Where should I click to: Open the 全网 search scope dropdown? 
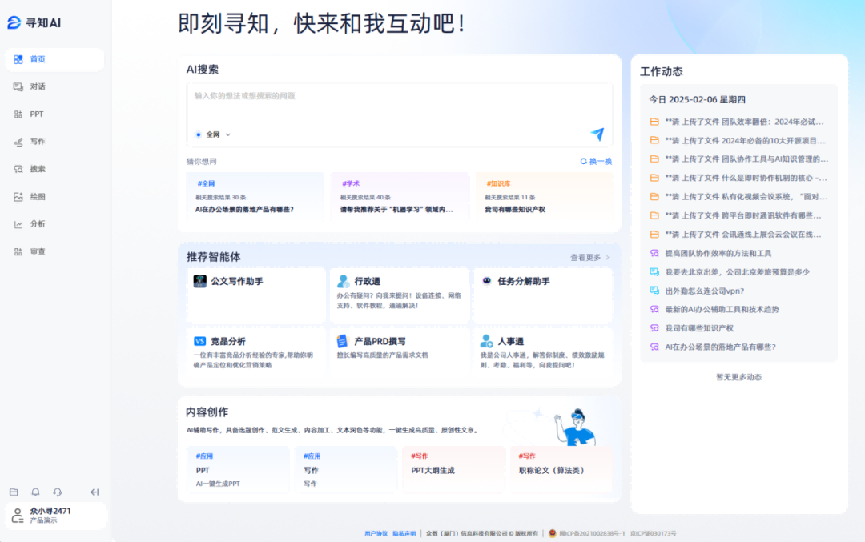pos(213,134)
